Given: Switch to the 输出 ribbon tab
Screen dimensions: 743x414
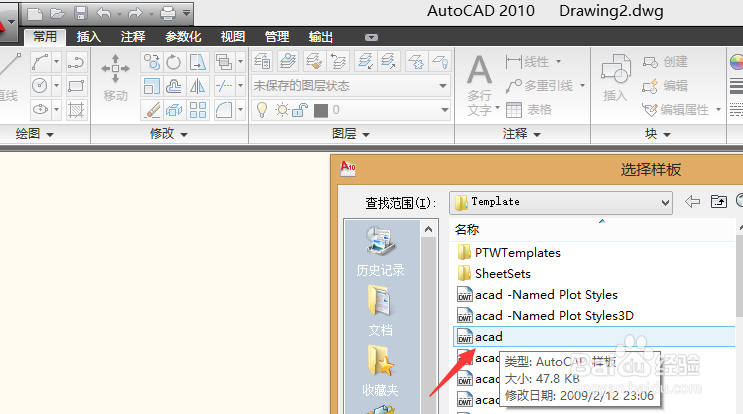Looking at the screenshot, I should [x=321, y=36].
